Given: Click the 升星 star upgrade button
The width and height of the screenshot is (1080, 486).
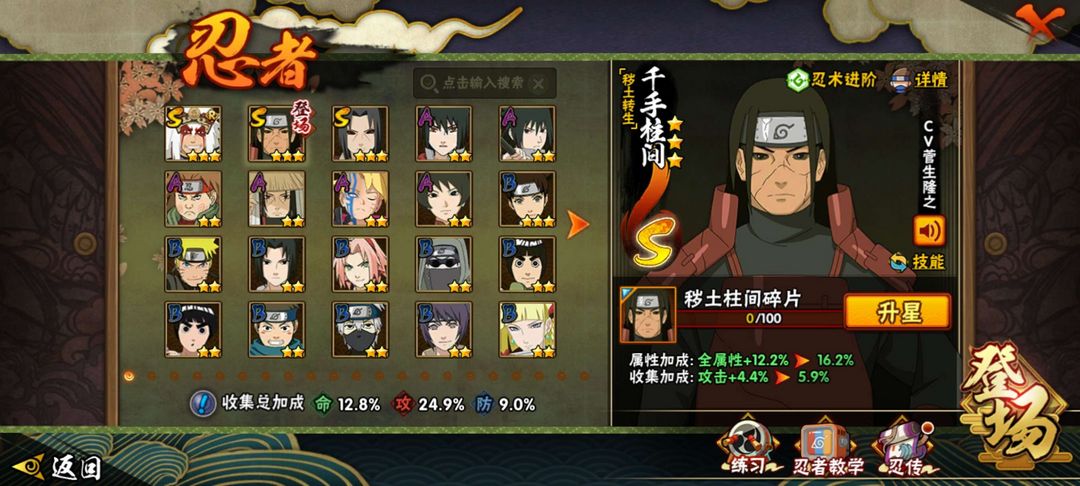Looking at the screenshot, I should pos(897,311).
